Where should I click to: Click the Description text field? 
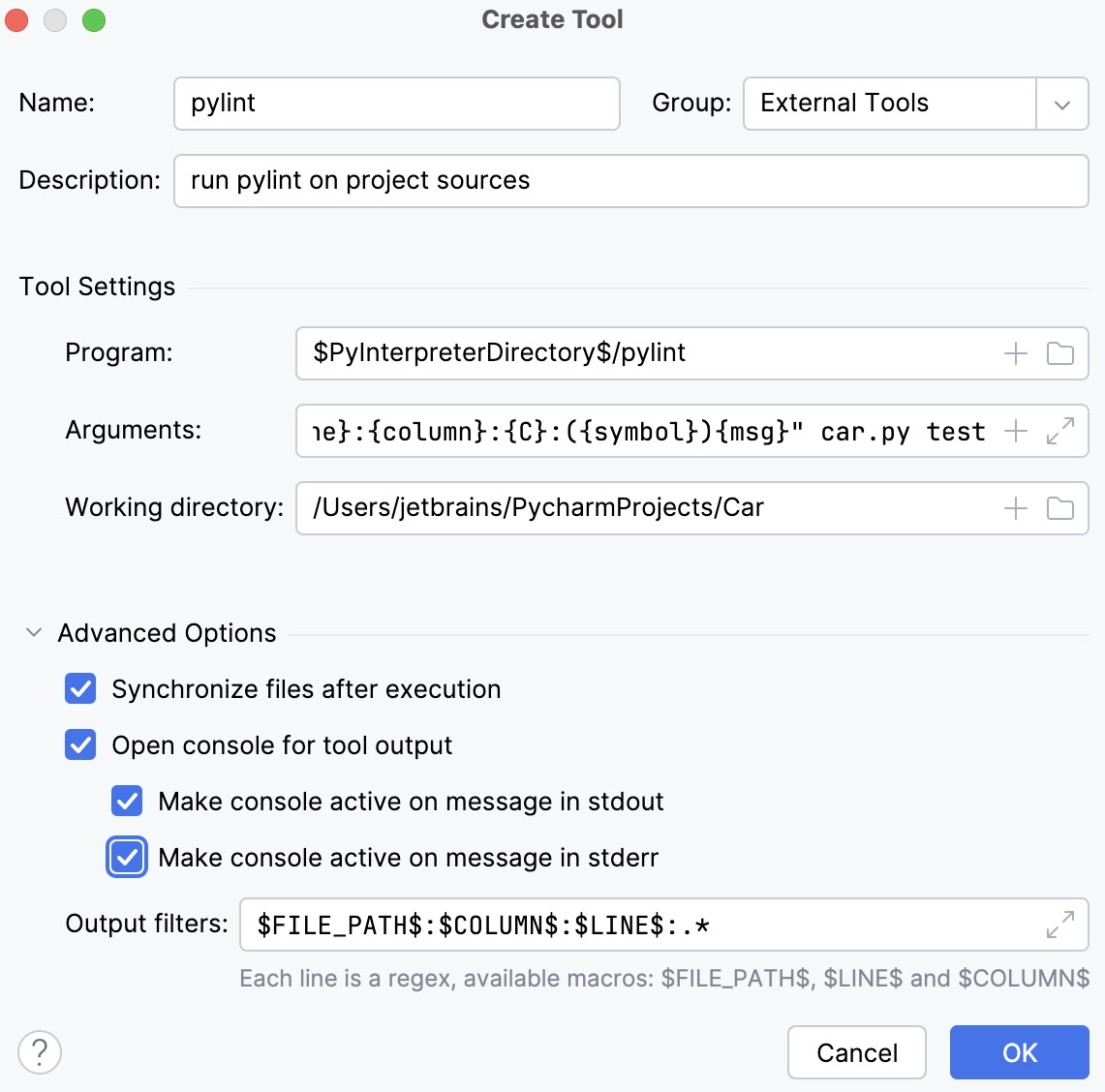pyautogui.click(x=629, y=181)
